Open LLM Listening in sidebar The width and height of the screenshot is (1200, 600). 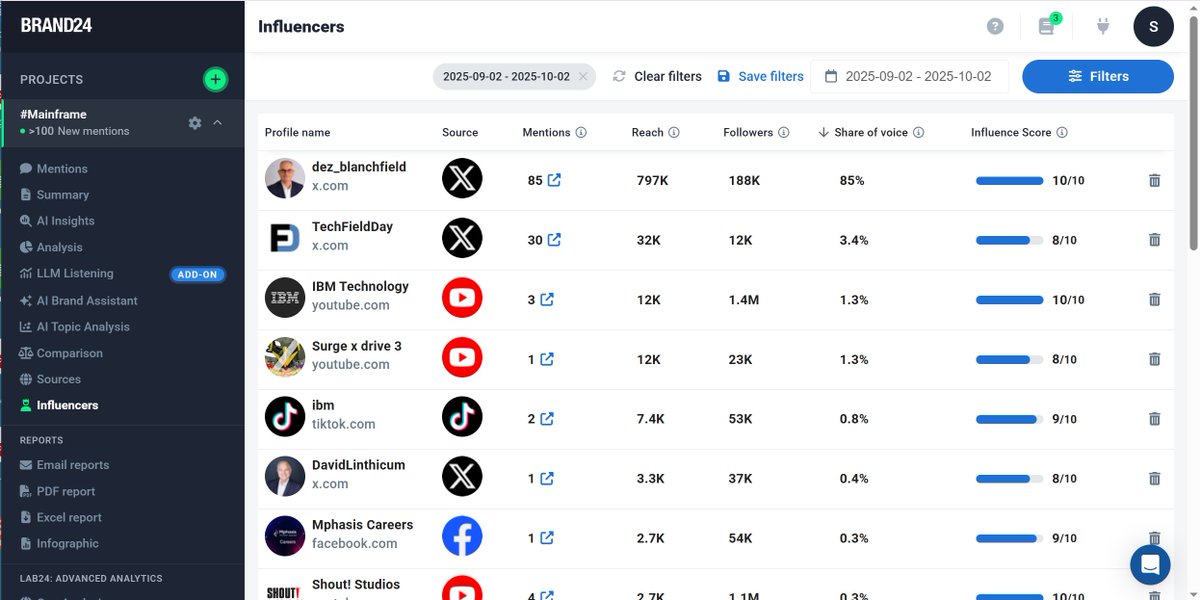click(75, 273)
